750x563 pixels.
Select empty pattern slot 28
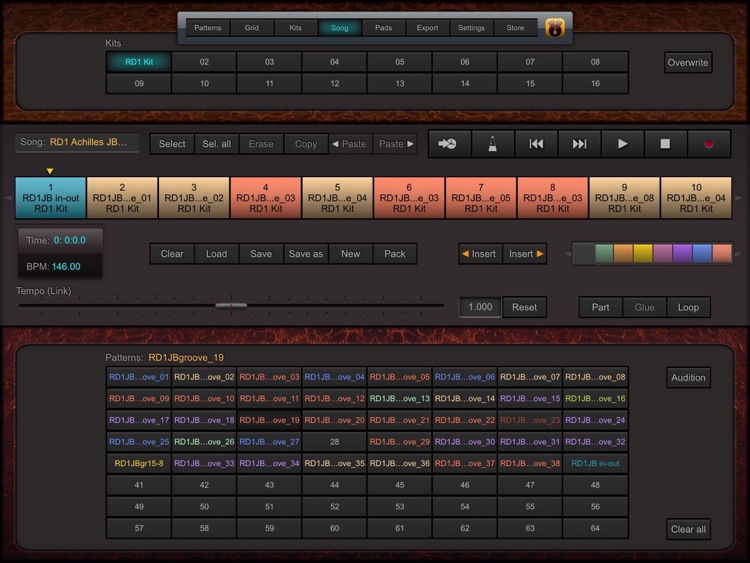[x=334, y=442]
